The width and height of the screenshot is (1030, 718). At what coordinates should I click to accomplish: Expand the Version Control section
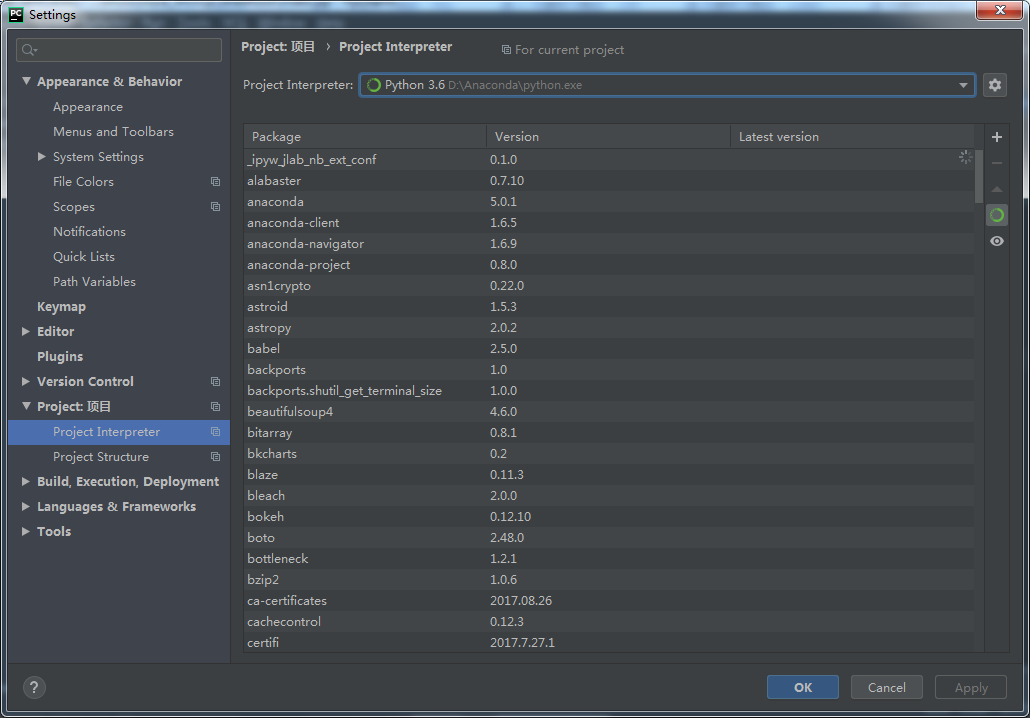pyautogui.click(x=26, y=381)
